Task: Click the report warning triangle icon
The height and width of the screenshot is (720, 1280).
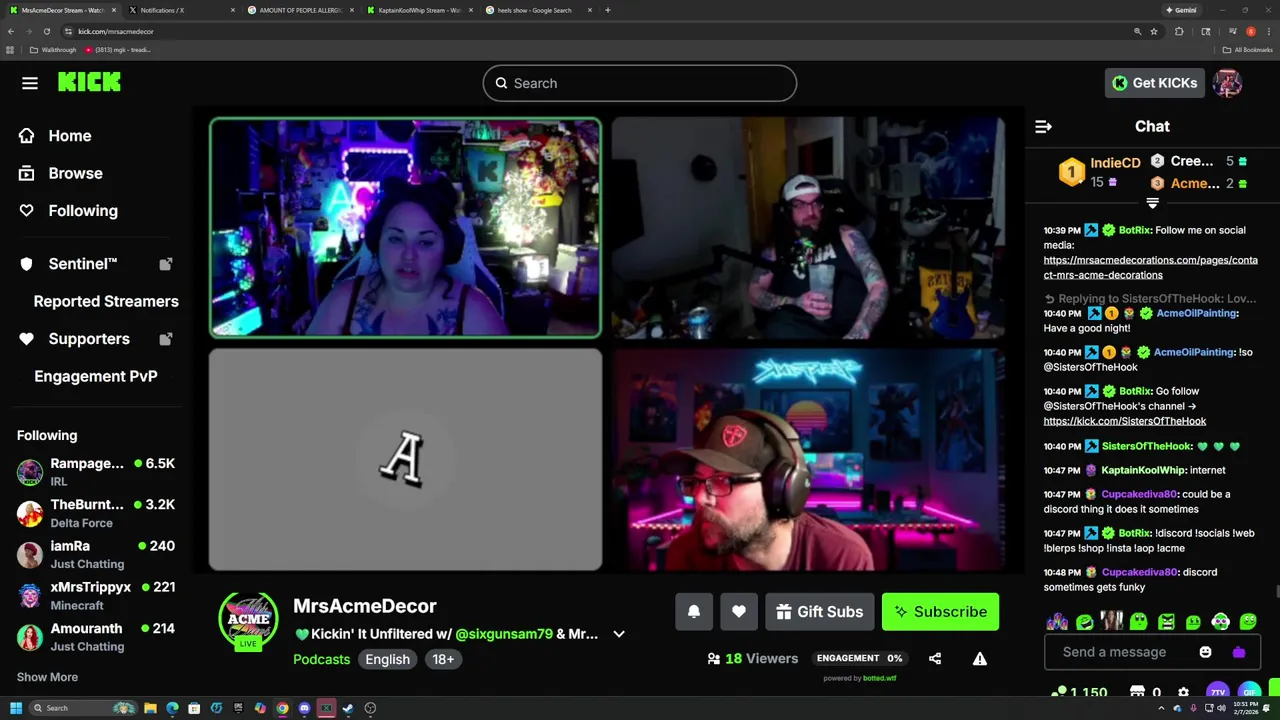Action: [980, 658]
